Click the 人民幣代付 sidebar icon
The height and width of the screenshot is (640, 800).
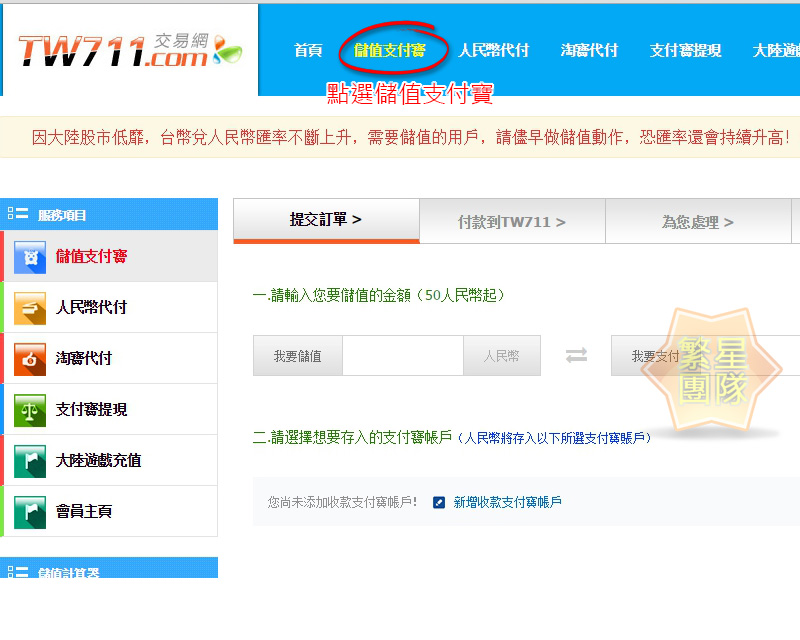30,308
